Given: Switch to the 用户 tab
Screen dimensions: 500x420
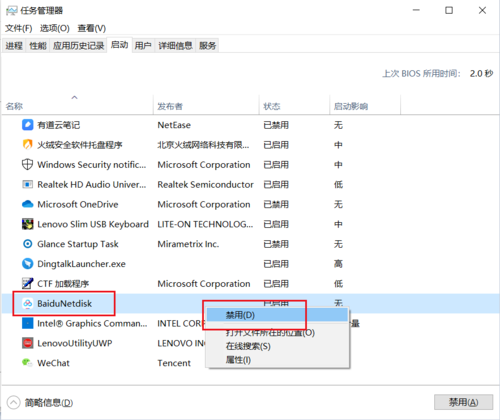Looking at the screenshot, I should click(x=143, y=45).
